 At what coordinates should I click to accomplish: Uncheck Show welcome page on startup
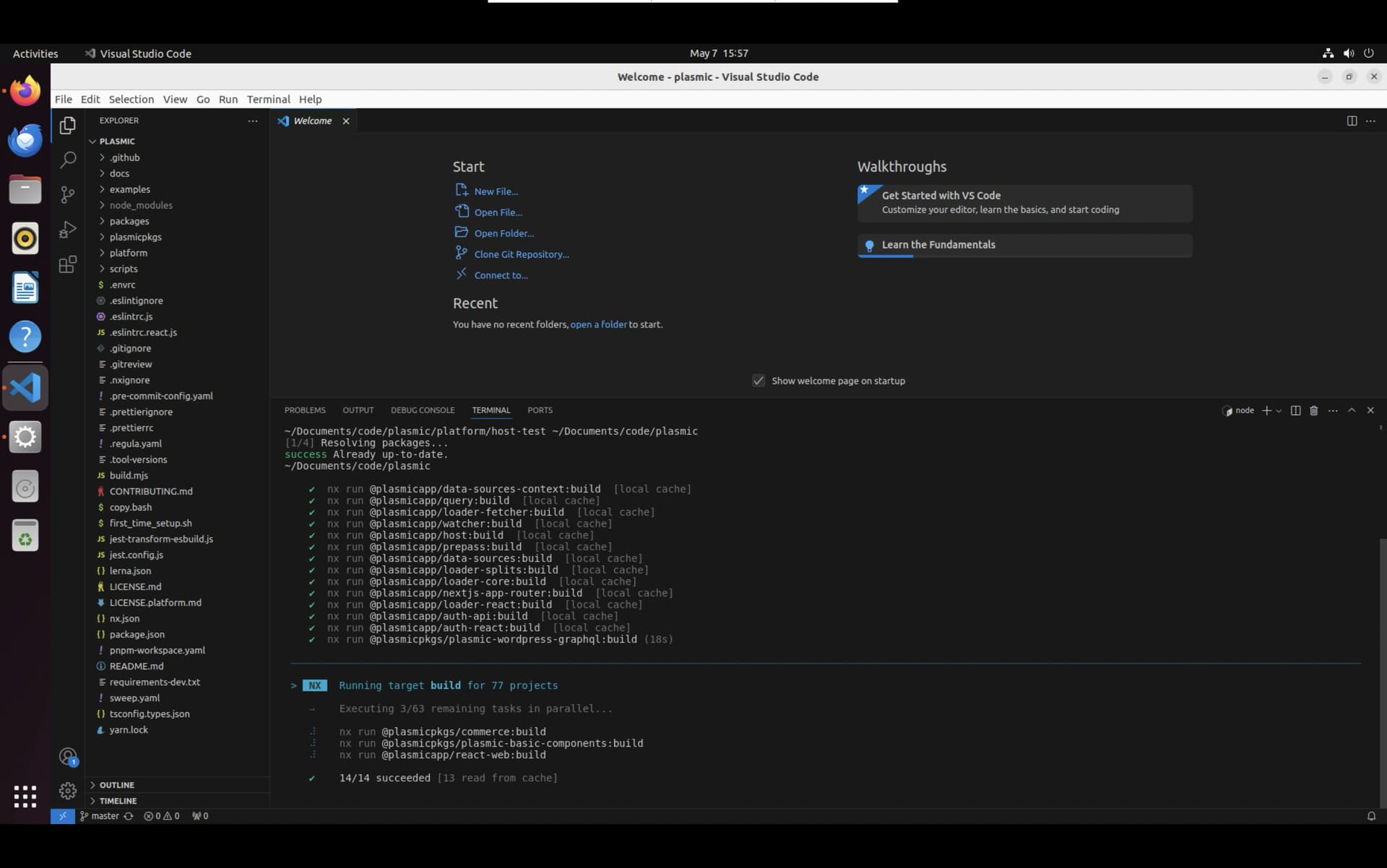pyautogui.click(x=759, y=381)
